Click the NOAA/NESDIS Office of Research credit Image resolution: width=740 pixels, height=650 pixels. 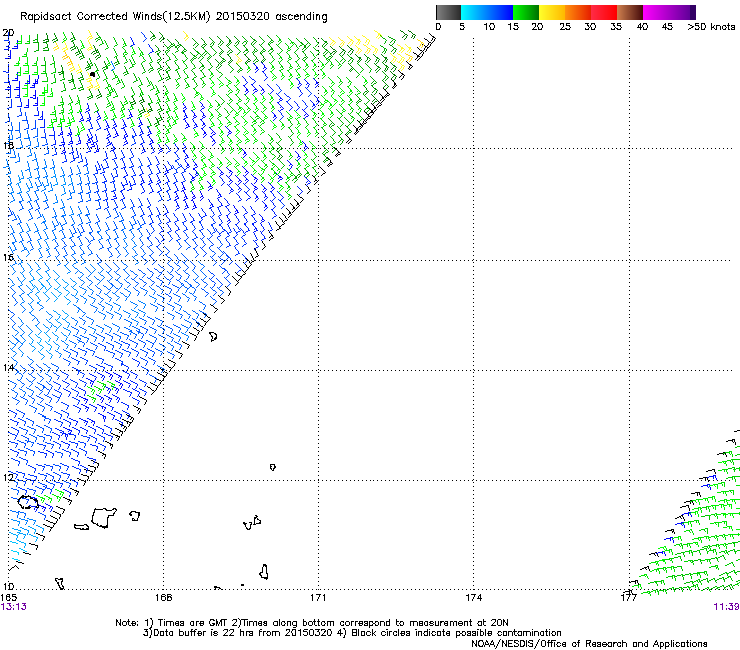(x=589, y=644)
